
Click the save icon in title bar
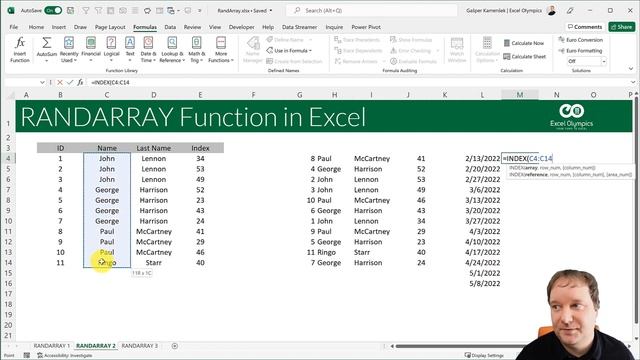click(x=70, y=10)
